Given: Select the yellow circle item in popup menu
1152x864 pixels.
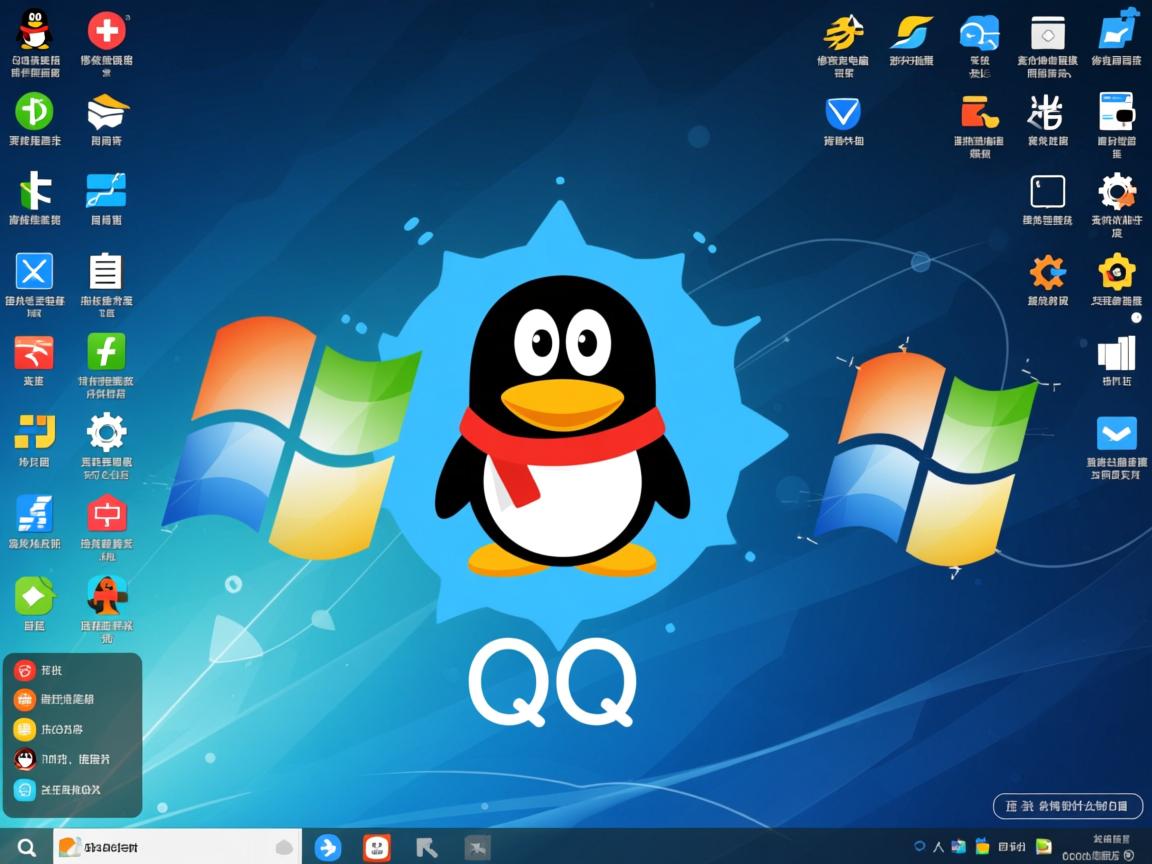Looking at the screenshot, I should [25, 730].
